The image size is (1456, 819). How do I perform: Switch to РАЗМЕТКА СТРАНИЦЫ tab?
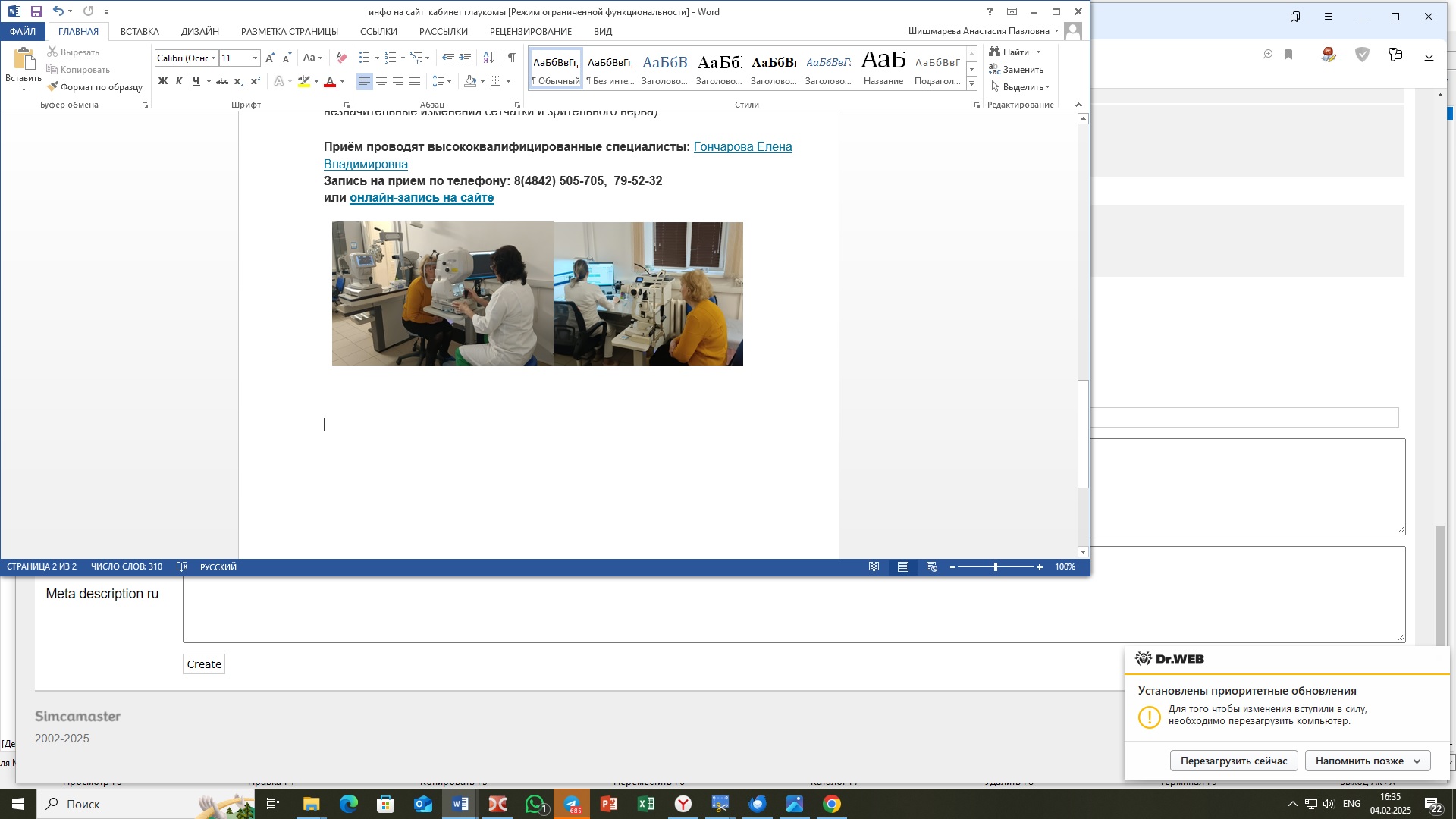(289, 31)
